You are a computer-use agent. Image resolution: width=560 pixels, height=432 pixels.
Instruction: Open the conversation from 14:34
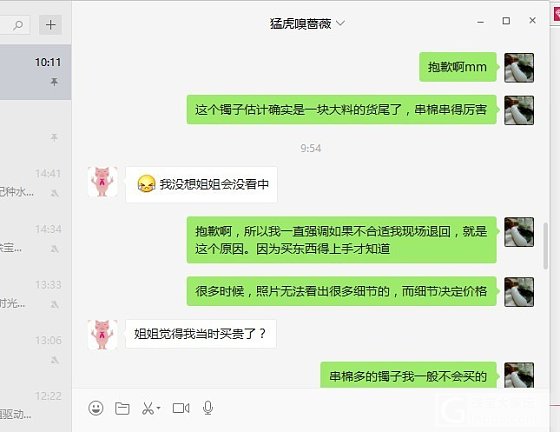pos(35,239)
